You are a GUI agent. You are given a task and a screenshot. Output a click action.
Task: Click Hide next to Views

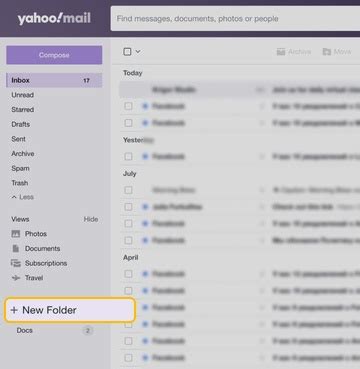91,219
